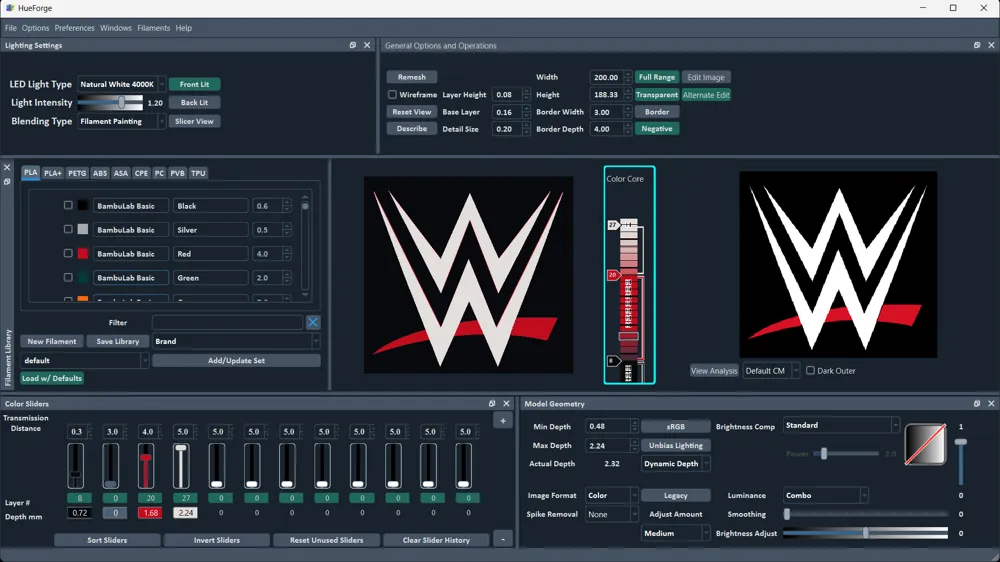The height and width of the screenshot is (562, 1000).
Task: Close the Model Geometry panel
Action: (x=991, y=404)
